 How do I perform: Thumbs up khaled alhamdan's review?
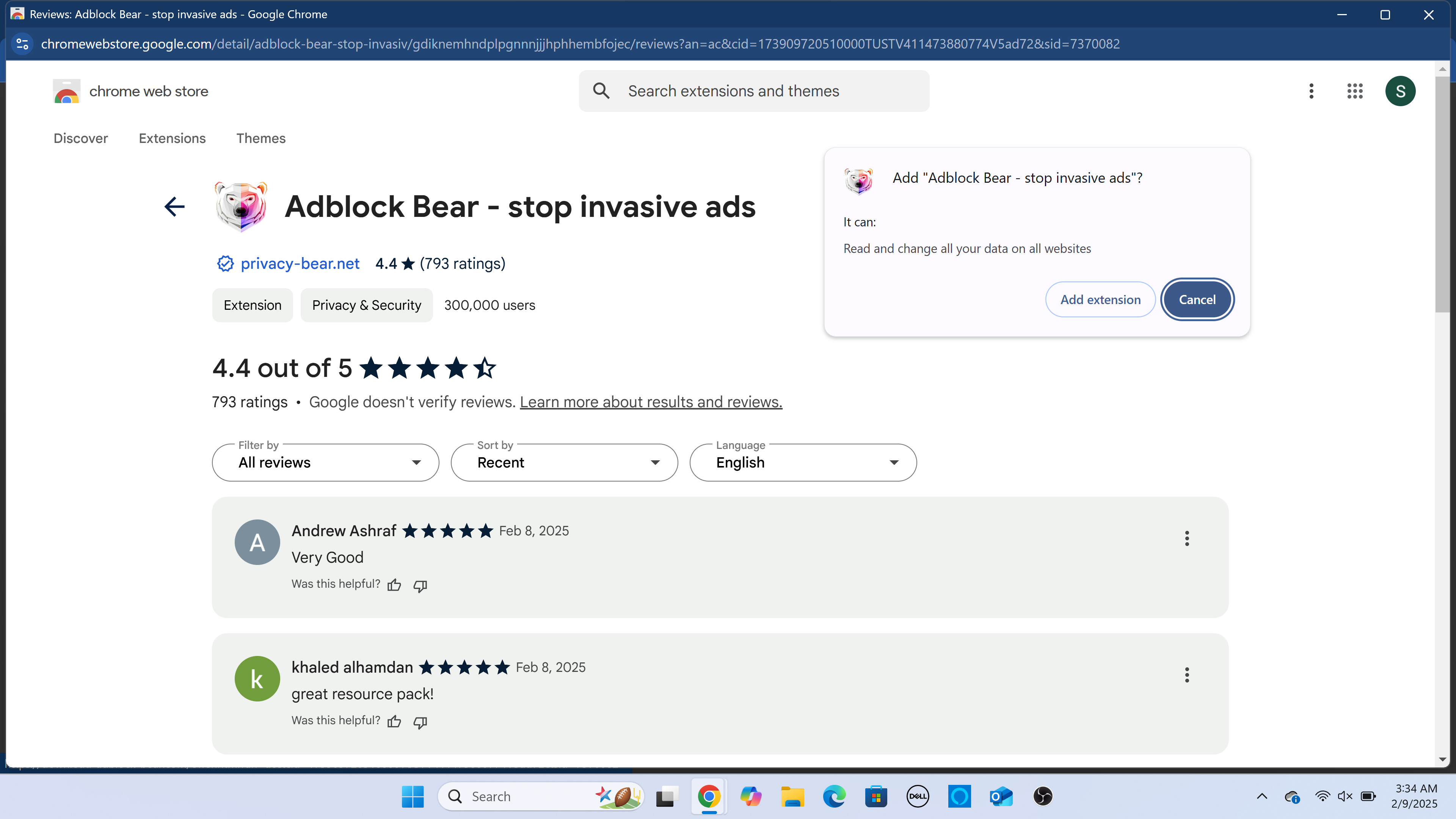pos(394,721)
